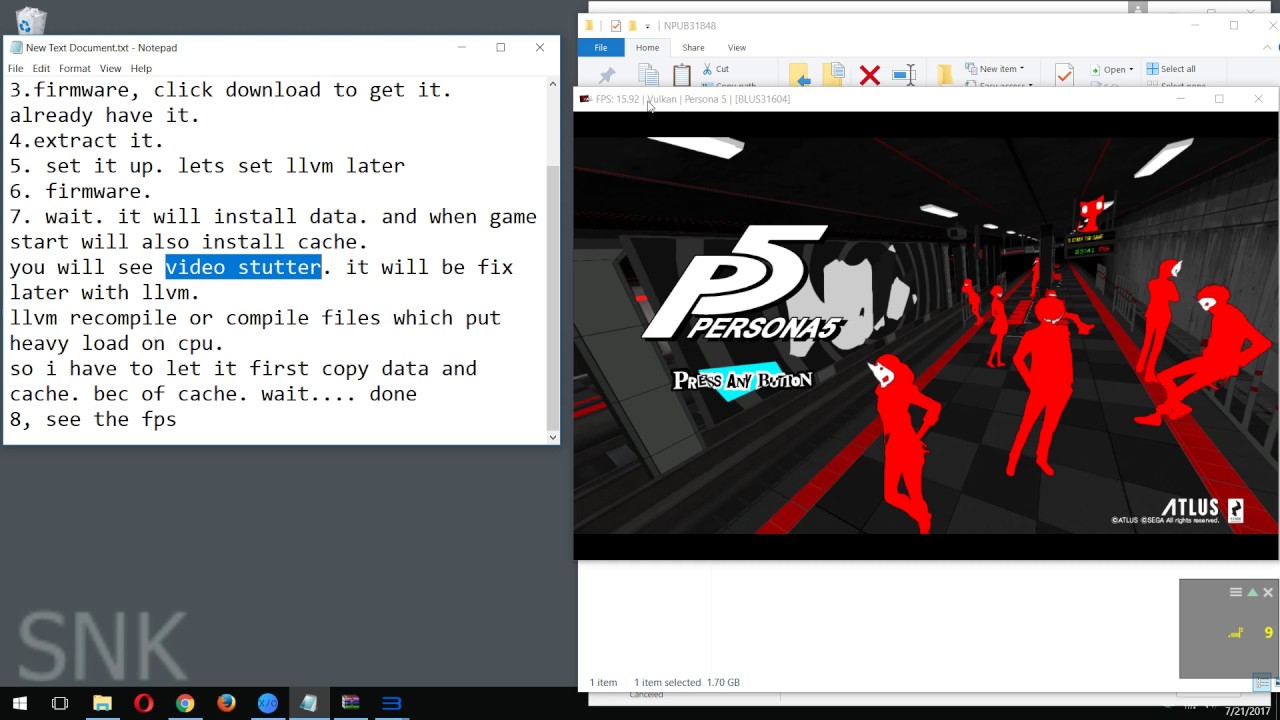Click Notepad's scroll-down arrow
Viewport: 1280px width, 720px height.
click(x=553, y=437)
